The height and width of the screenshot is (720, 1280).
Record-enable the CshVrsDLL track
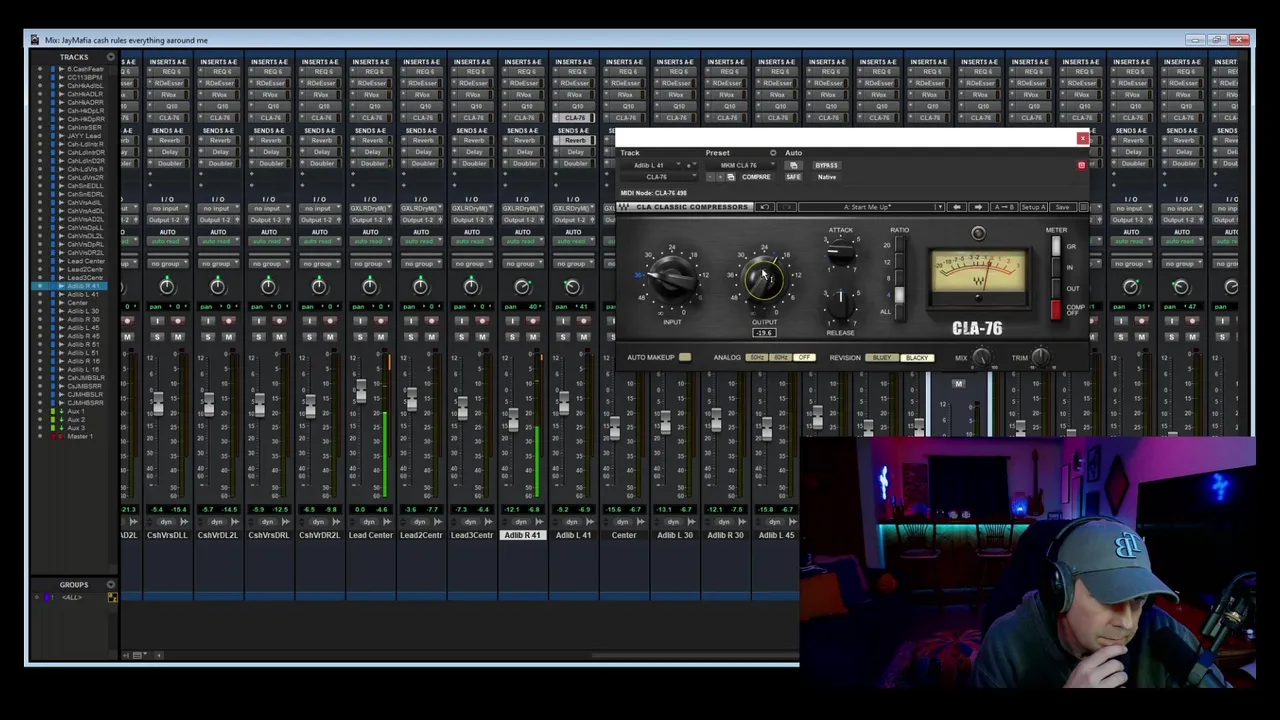(178, 321)
